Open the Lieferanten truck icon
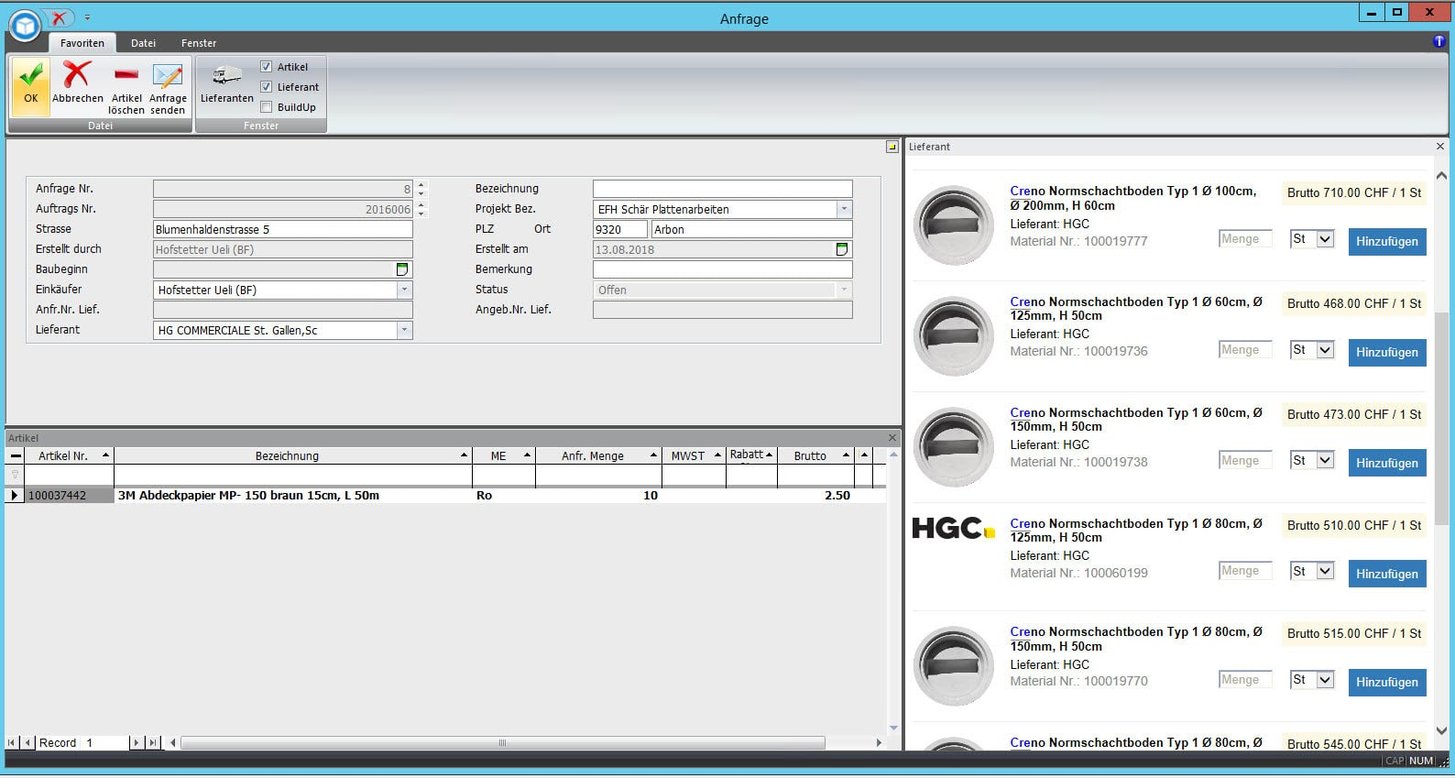Image resolution: width=1455 pixels, height=778 pixels. tap(227, 76)
